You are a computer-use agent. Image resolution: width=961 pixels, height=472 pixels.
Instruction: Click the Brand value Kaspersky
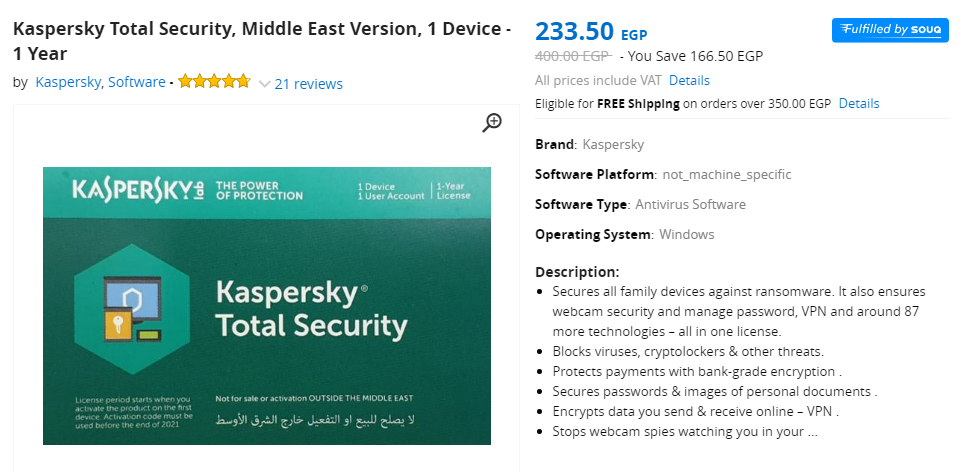click(x=613, y=145)
